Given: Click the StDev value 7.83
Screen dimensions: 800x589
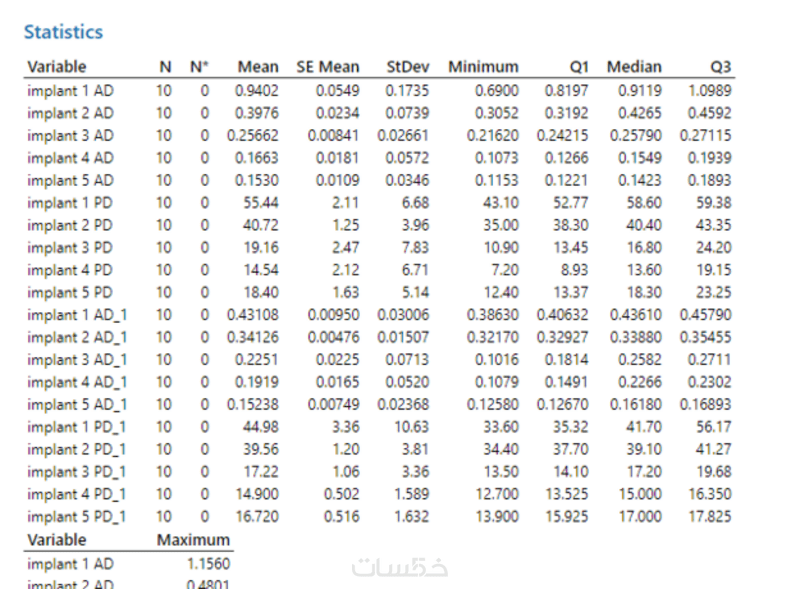Looking at the screenshot, I should click(x=415, y=248).
